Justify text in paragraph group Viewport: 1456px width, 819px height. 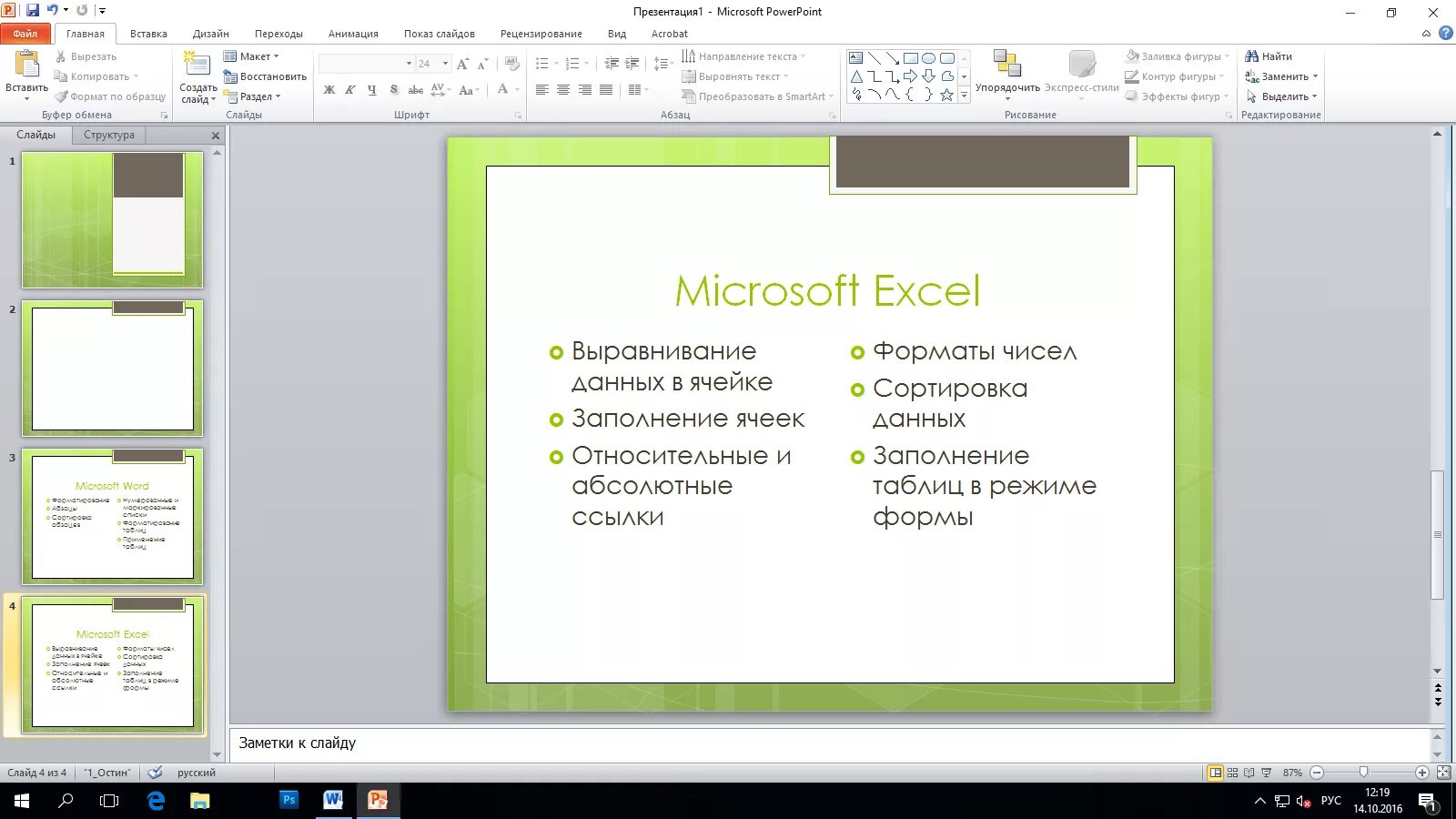point(606,90)
